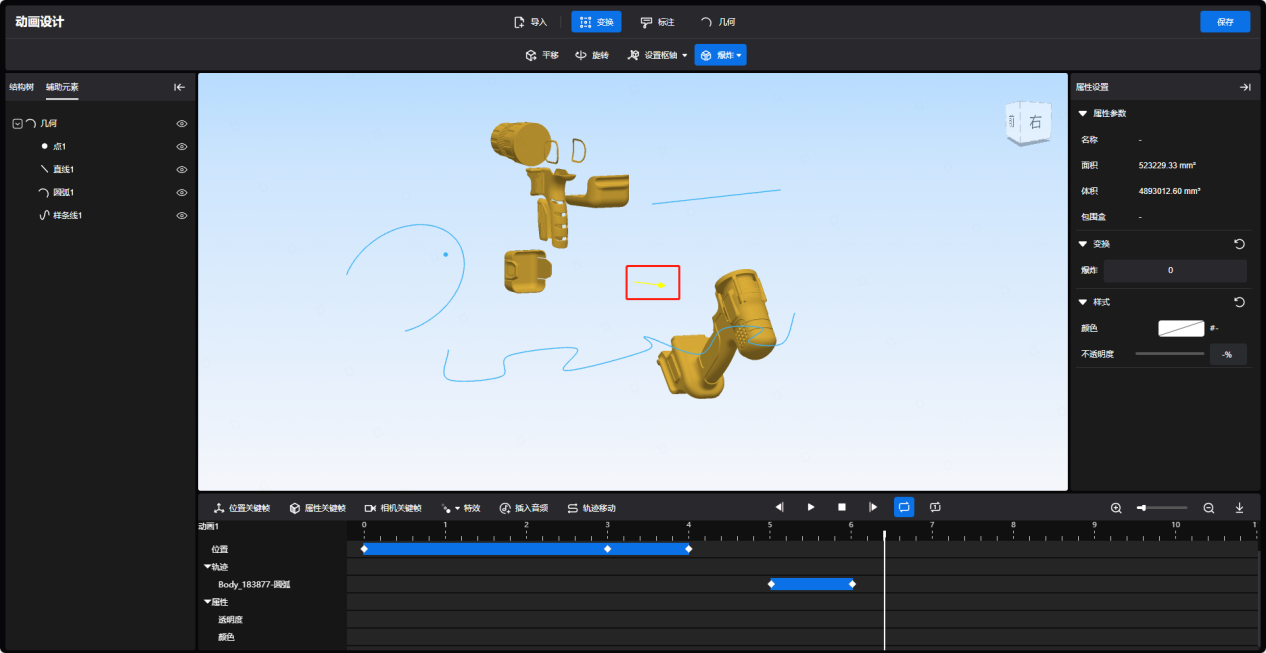This screenshot has height=653, width=1266.
Task: Reset the 样式 section values
Action: click(1239, 302)
